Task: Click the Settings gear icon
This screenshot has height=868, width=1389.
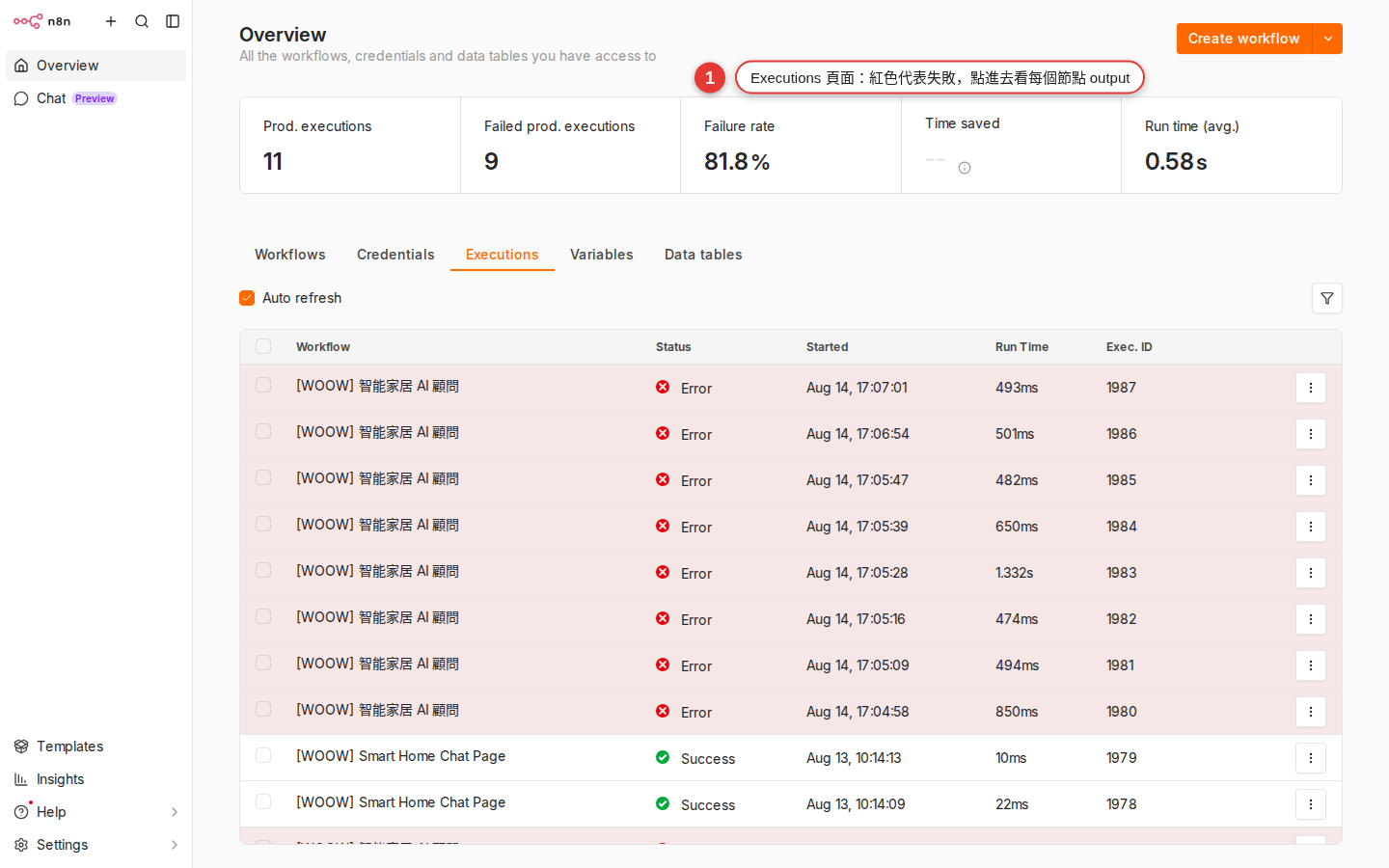Action: click(x=21, y=845)
